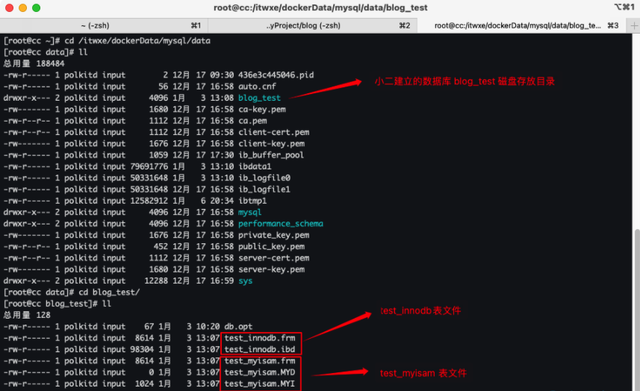
Task: Click the db.opt file name
Action: coord(238,327)
